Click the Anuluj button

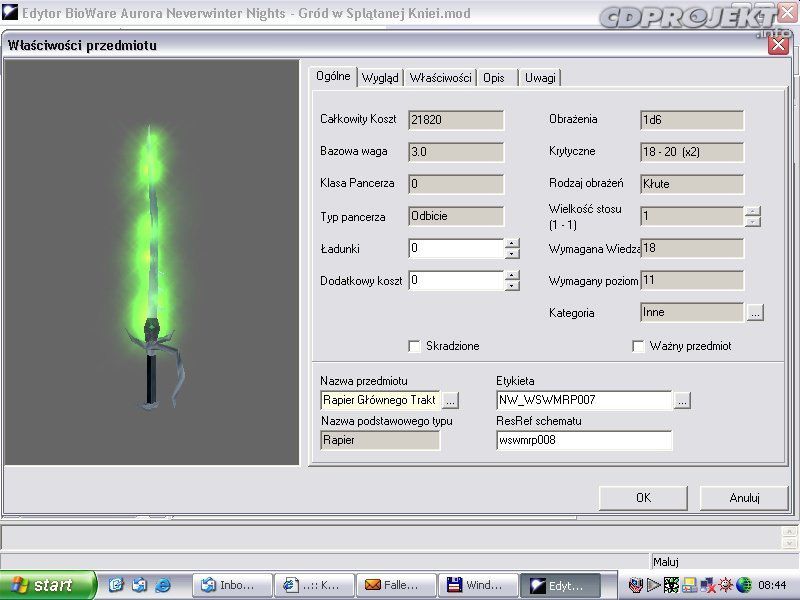pyautogui.click(x=744, y=497)
